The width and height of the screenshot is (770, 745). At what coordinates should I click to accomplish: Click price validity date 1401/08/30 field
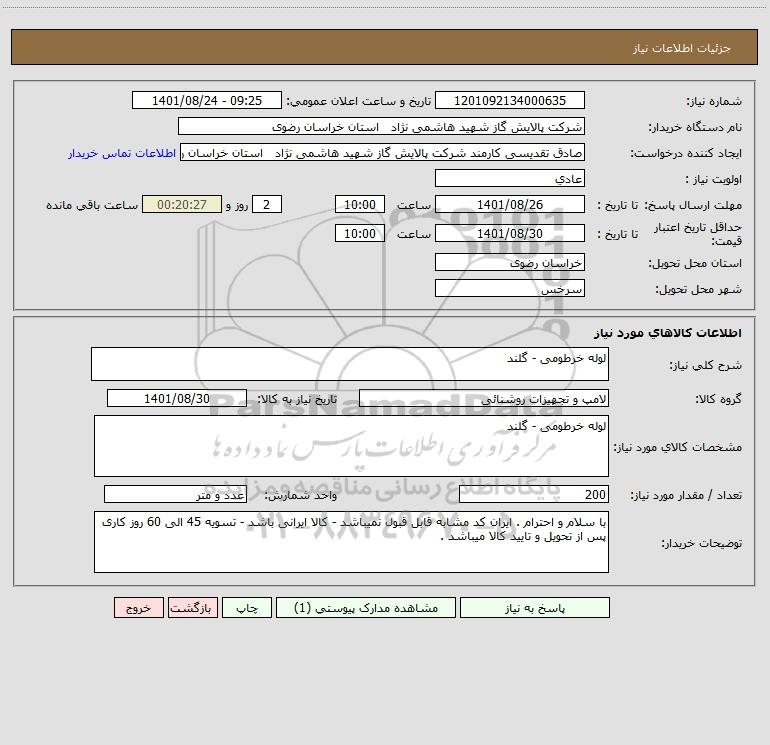point(510,233)
